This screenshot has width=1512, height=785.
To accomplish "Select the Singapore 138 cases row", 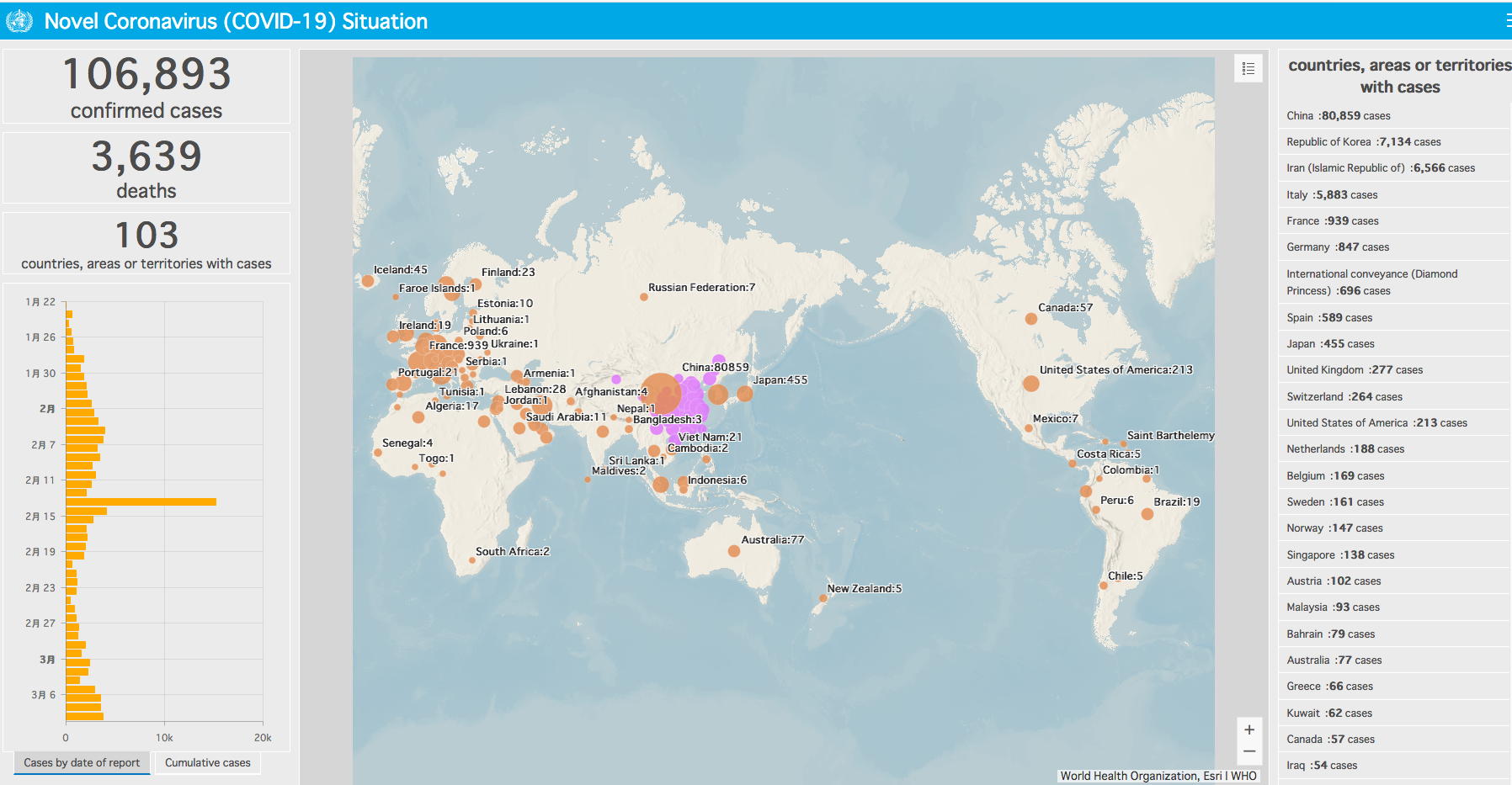I will point(1394,555).
